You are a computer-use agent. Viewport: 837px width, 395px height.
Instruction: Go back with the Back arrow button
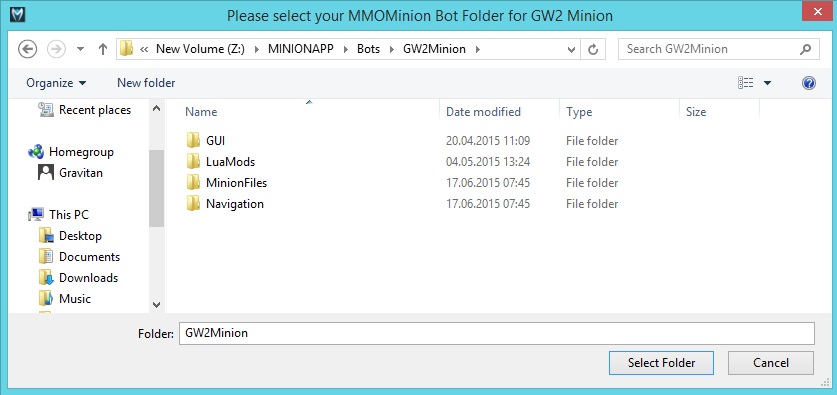[x=27, y=50]
